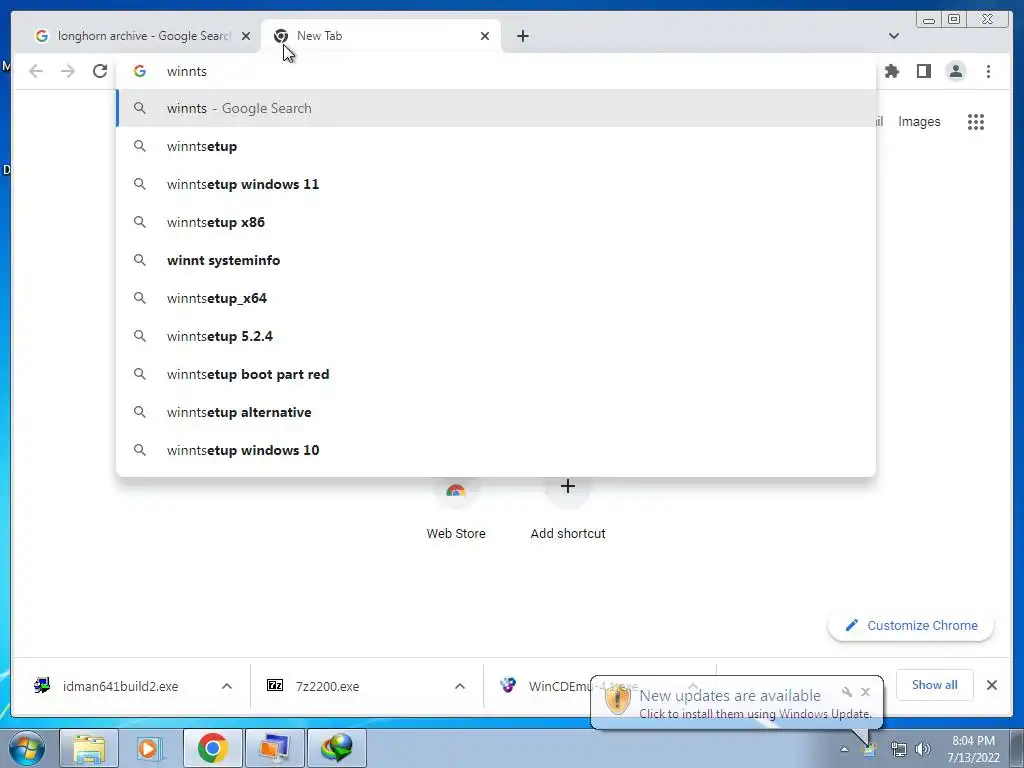Viewport: 1024px width, 768px height.
Task: Show hidden tray icons arrow
Action: [844, 750]
